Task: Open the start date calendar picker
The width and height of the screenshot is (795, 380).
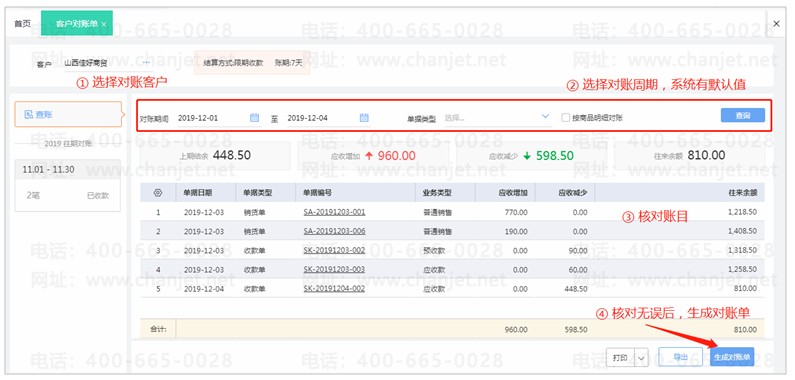Action: point(255,118)
